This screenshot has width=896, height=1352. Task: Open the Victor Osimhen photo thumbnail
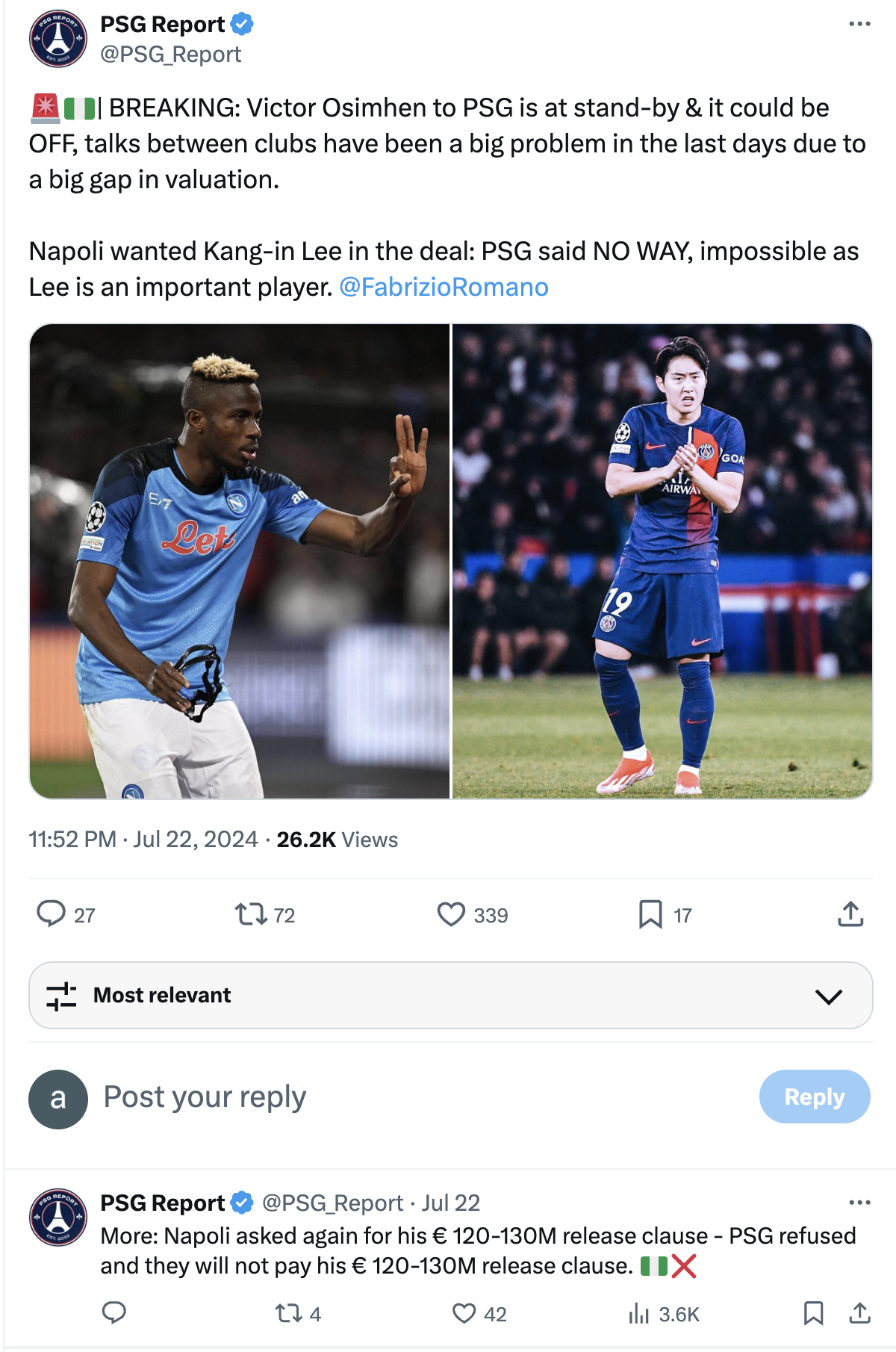pyautogui.click(x=240, y=561)
